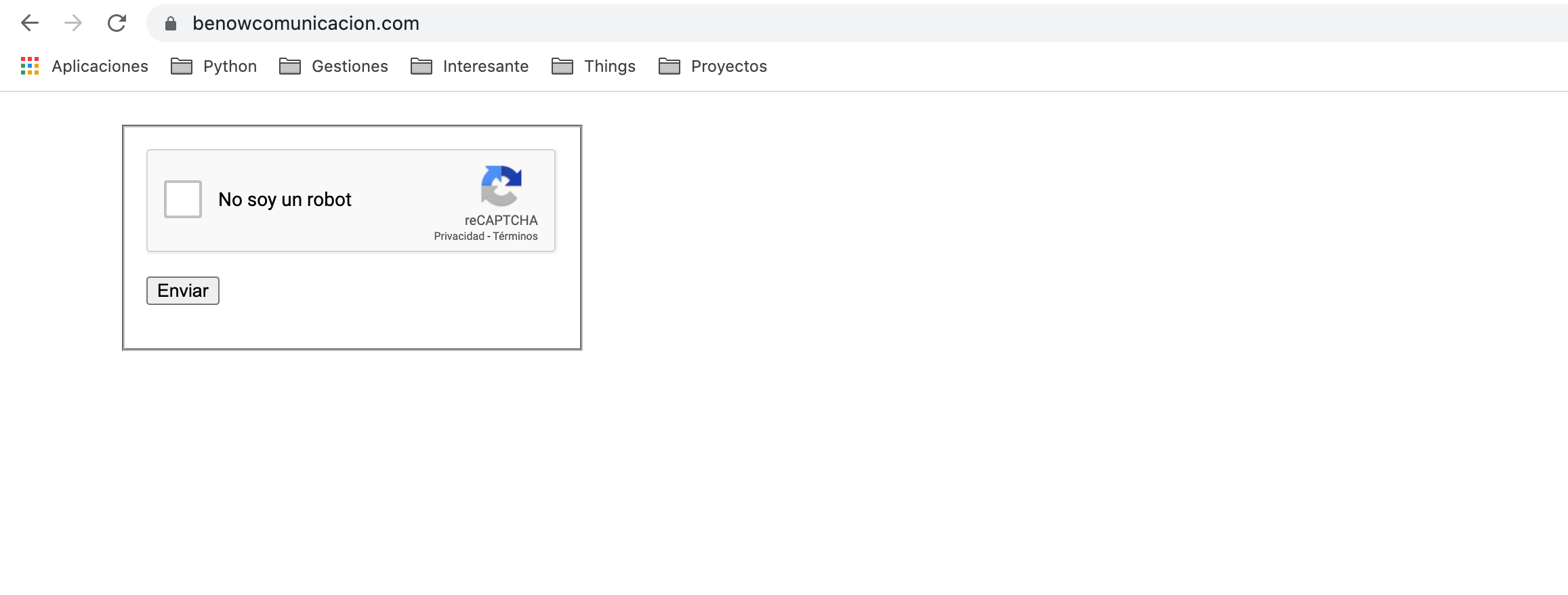Open the Interesante bookmarks folder
The height and width of the screenshot is (595, 1568).
click(470, 66)
